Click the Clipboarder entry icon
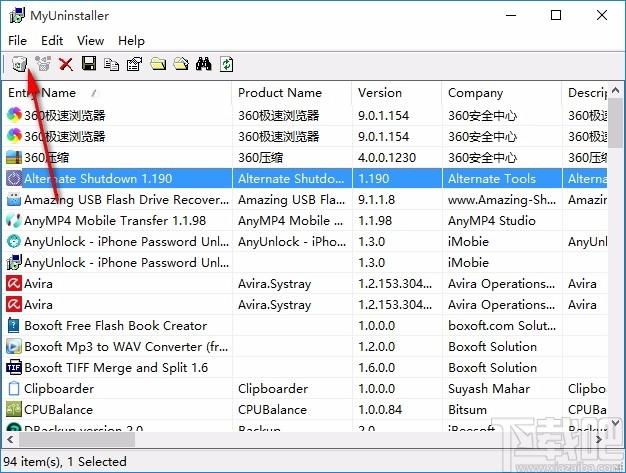 pyautogui.click(x=14, y=388)
